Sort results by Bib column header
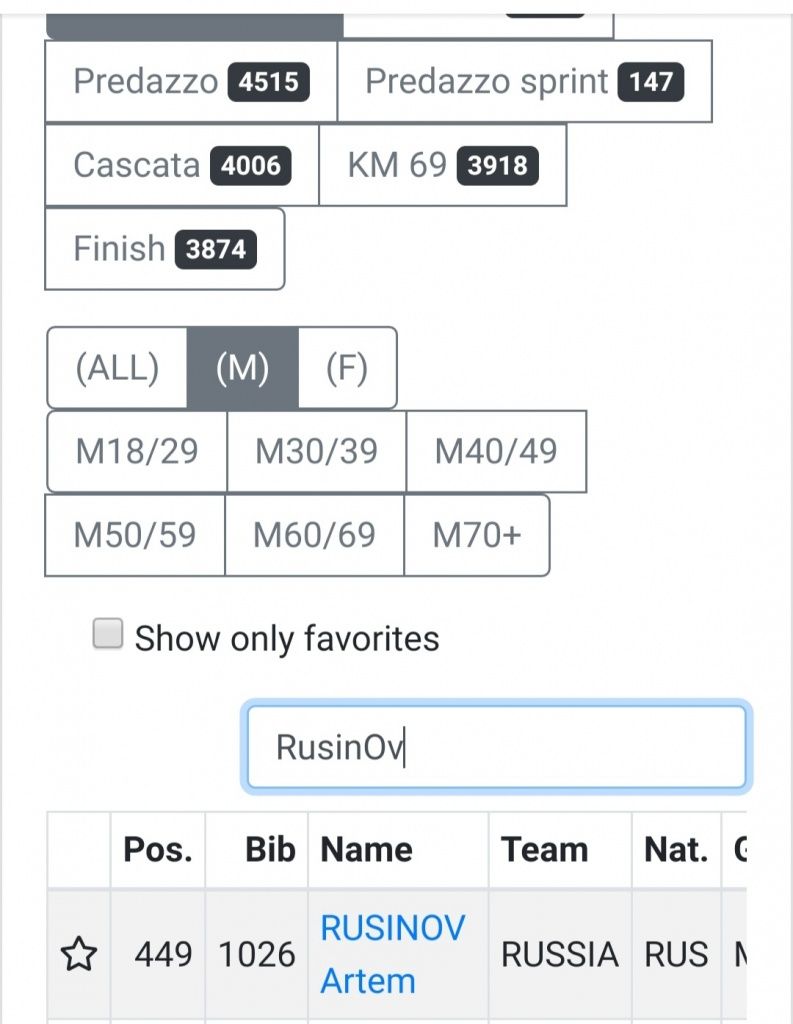 point(270,850)
